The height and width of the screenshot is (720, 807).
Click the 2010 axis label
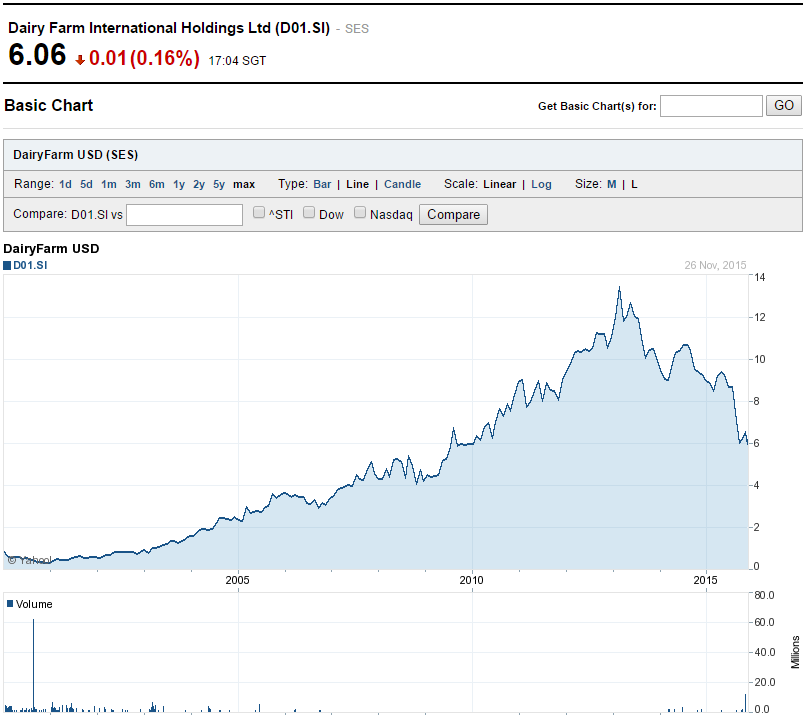(471, 580)
